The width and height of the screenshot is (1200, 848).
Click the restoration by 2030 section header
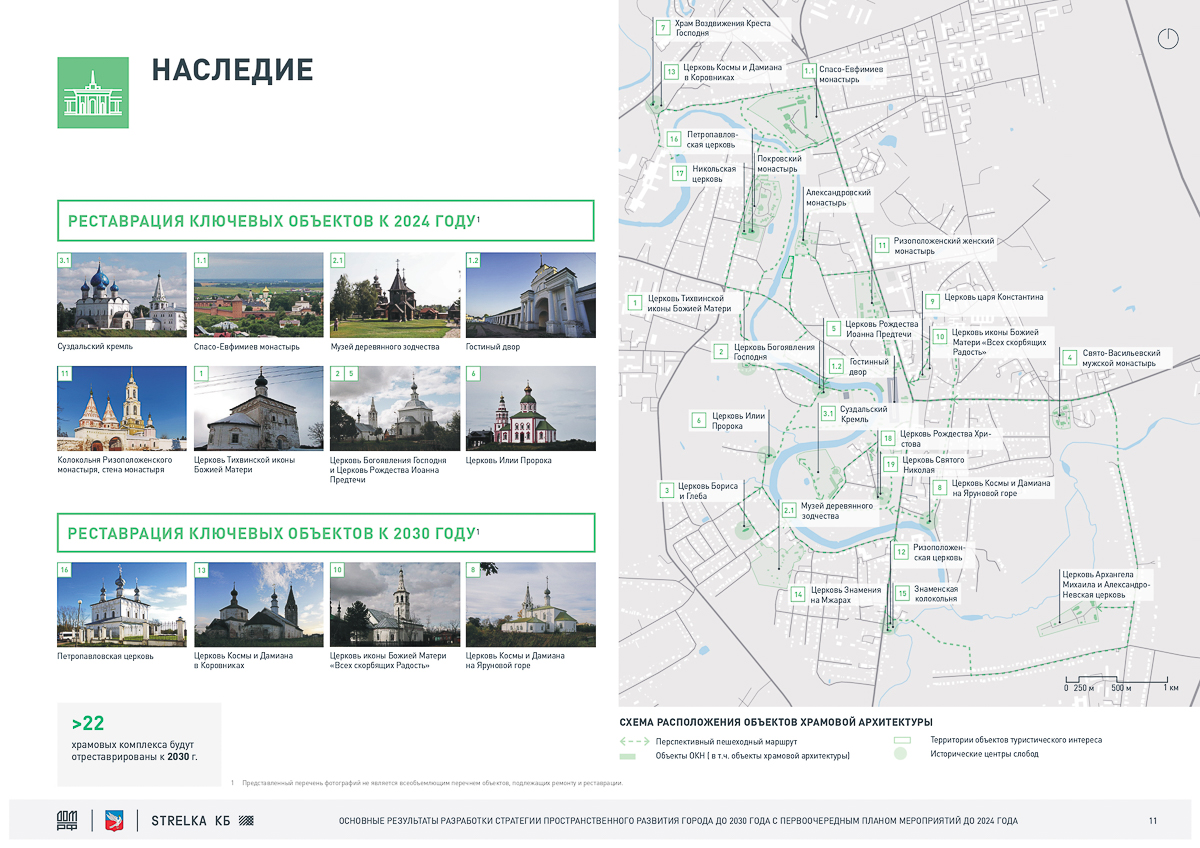click(326, 533)
